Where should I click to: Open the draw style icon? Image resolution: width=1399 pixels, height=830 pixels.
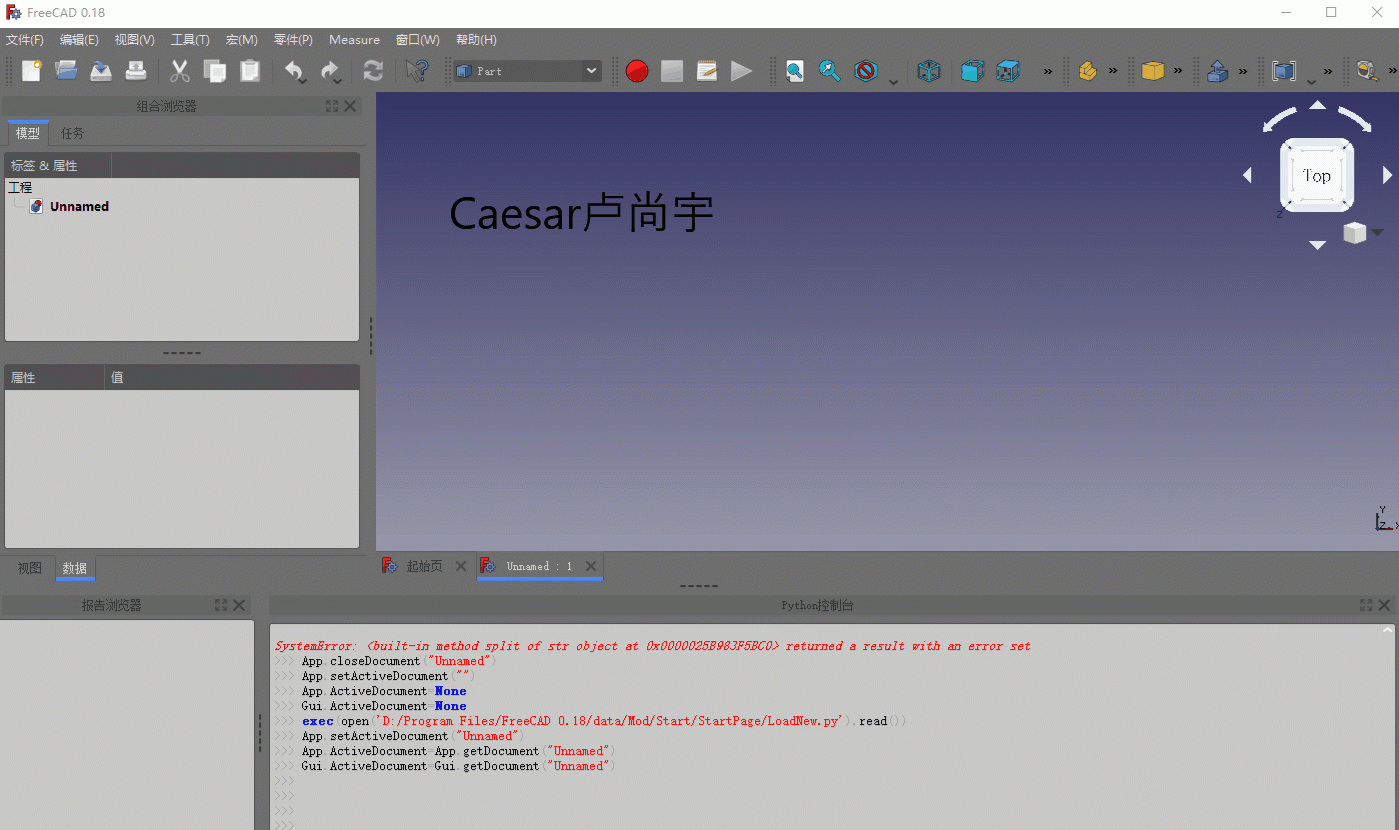866,71
